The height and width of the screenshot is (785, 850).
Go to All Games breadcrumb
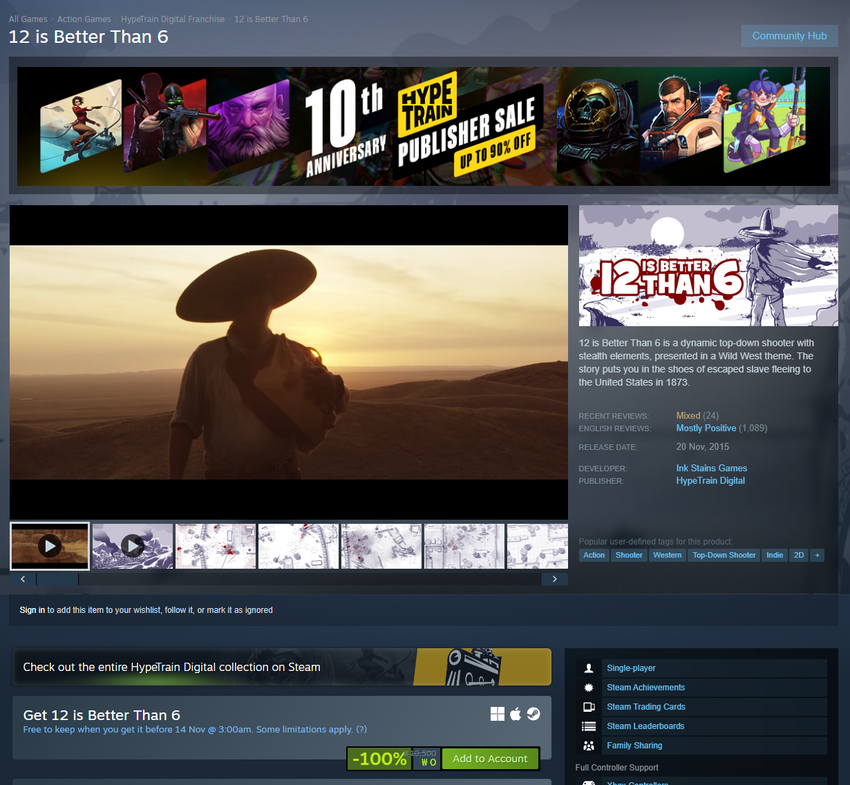28,19
